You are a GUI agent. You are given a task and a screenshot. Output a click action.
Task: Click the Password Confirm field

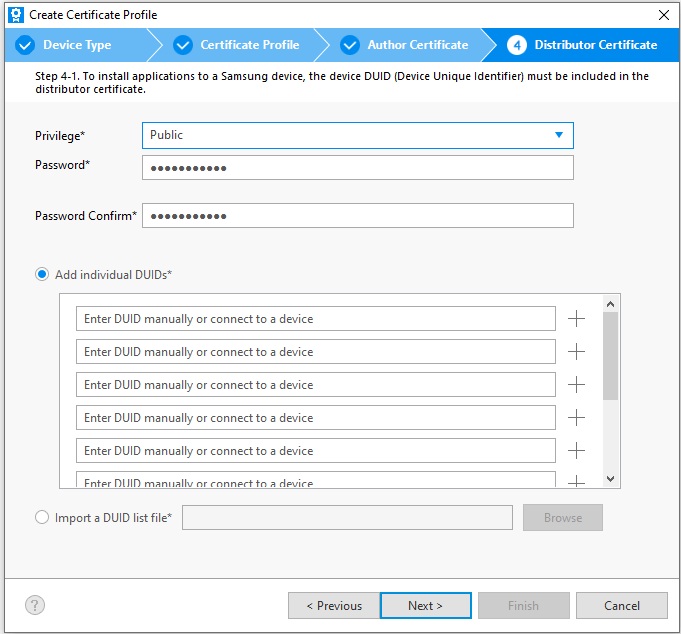click(358, 216)
